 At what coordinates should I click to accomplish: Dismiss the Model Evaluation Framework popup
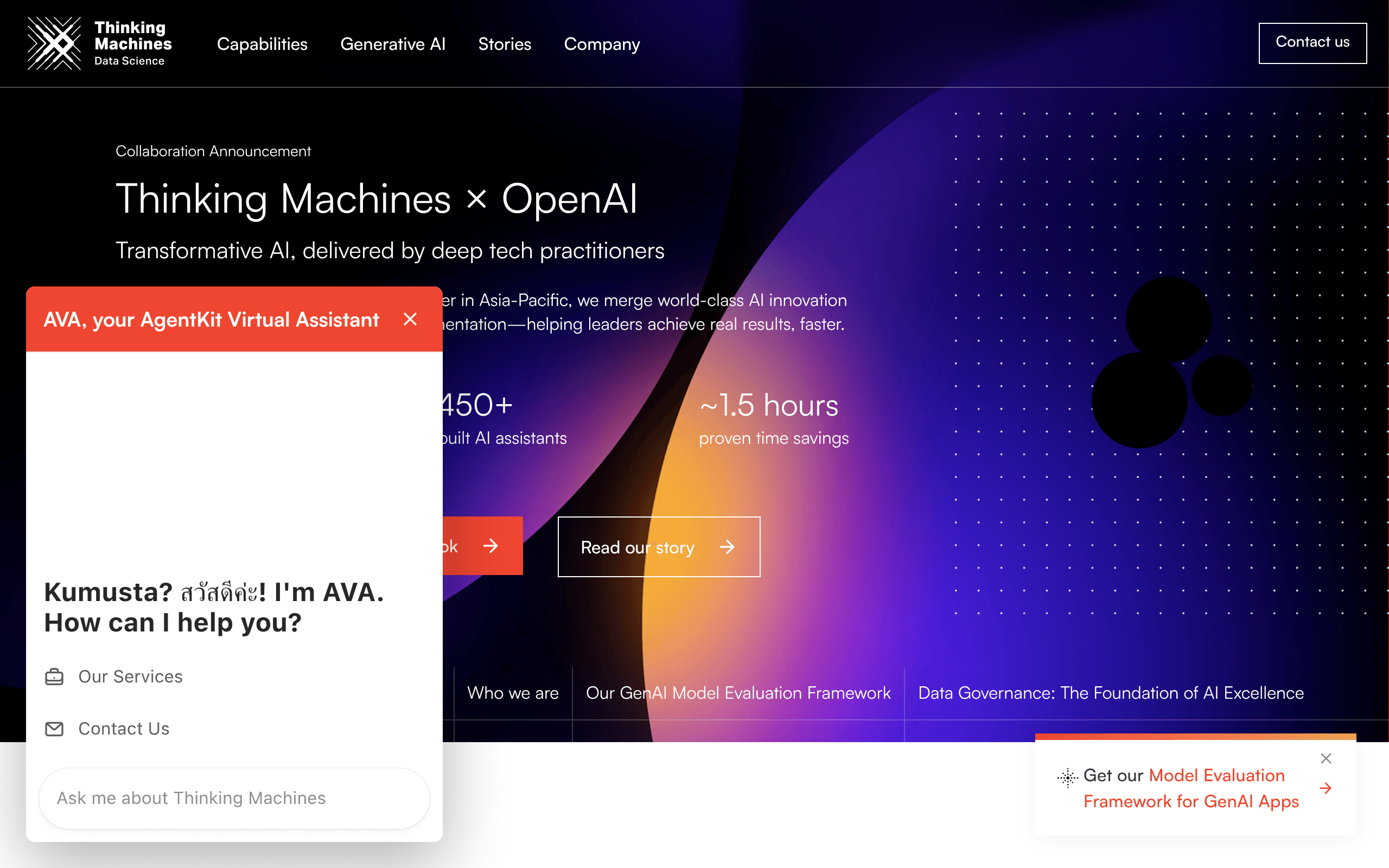point(1326,758)
